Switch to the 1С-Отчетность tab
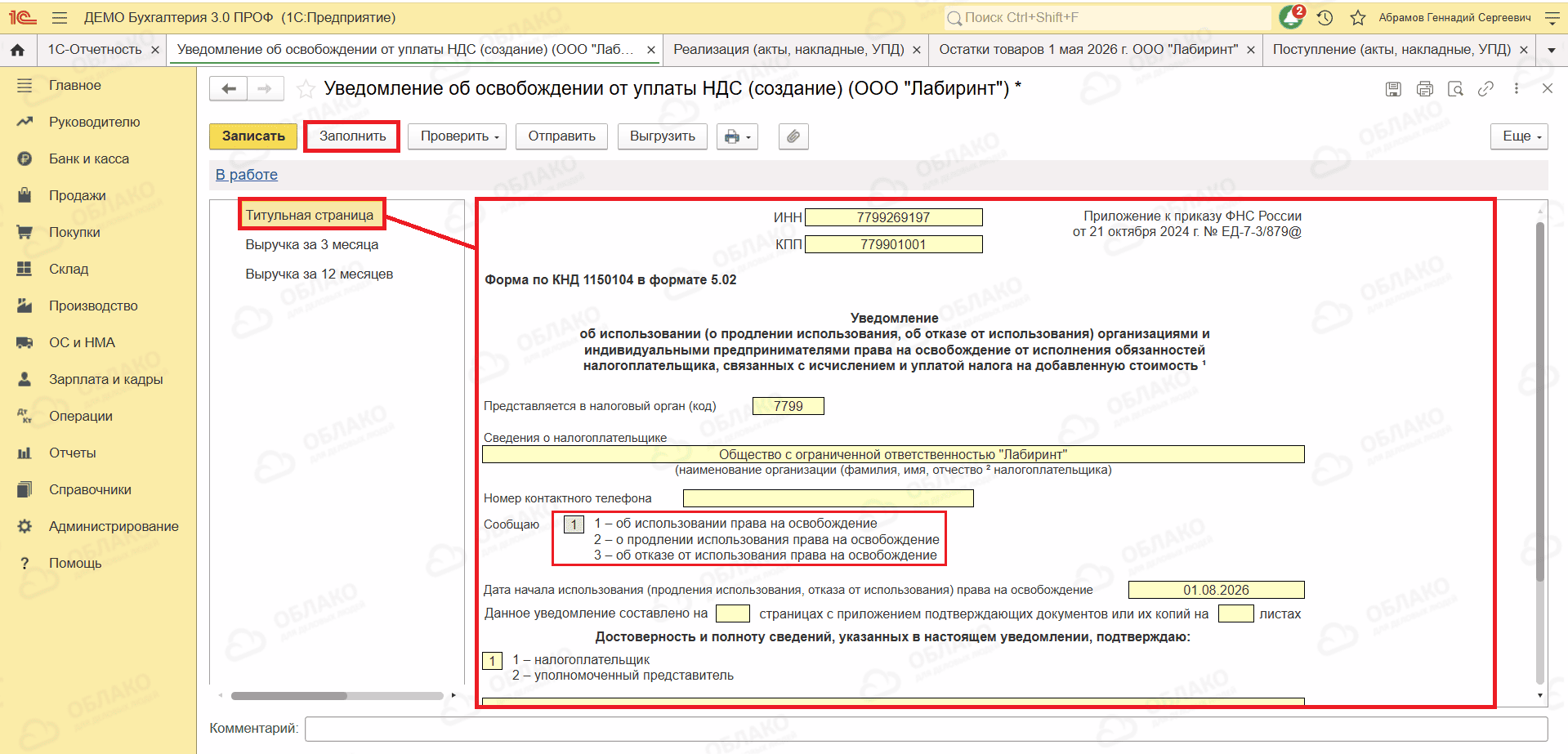Screen dimensions: 1568x754 pos(95,50)
